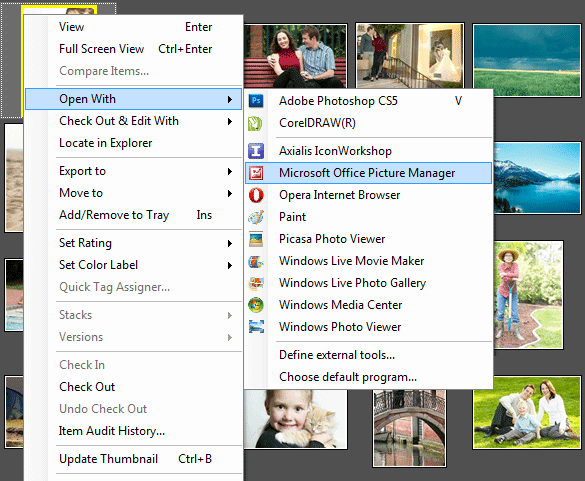Expand the Open With submenu arrow
This screenshot has height=481, width=585.
[230, 99]
